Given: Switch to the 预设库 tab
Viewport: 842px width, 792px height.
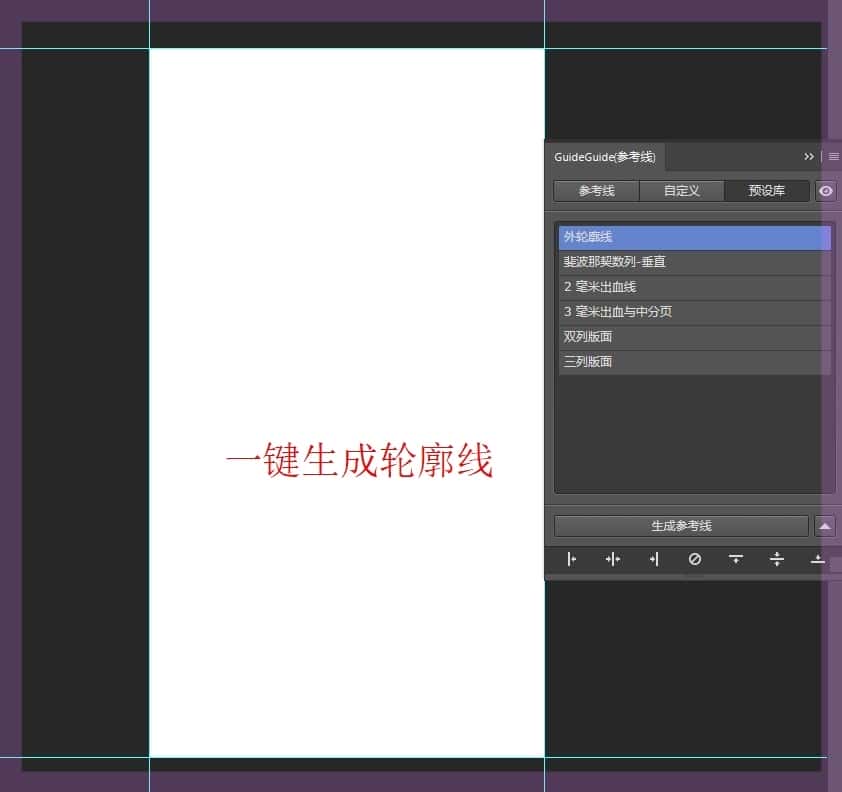Looking at the screenshot, I should pos(766,191).
